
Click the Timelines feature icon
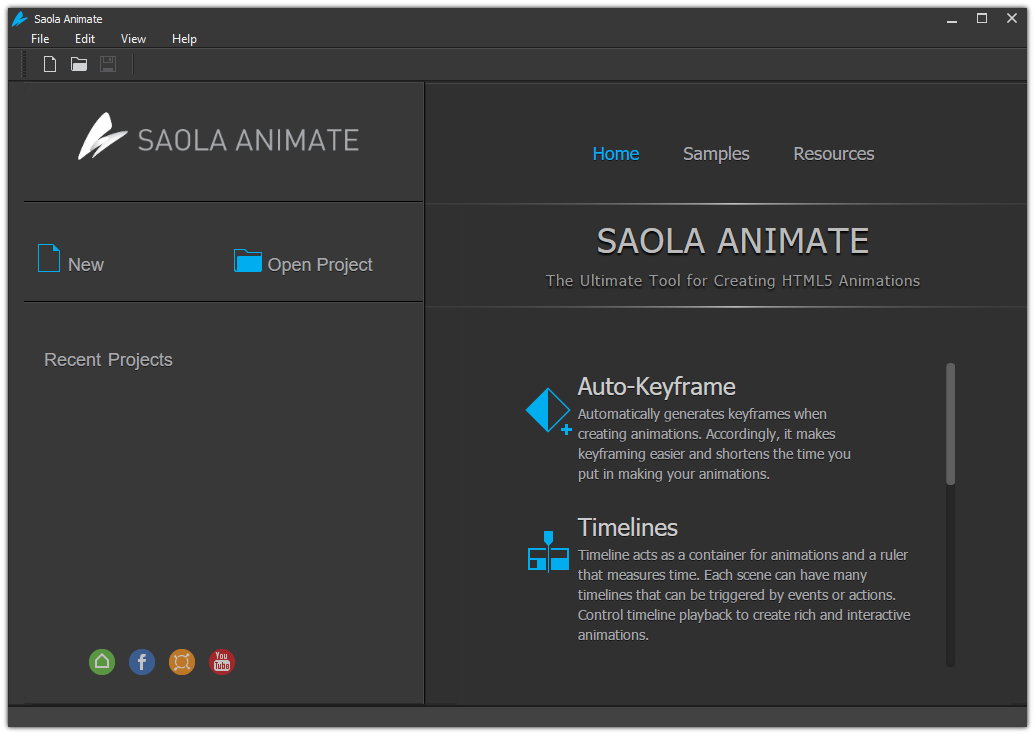pos(547,550)
